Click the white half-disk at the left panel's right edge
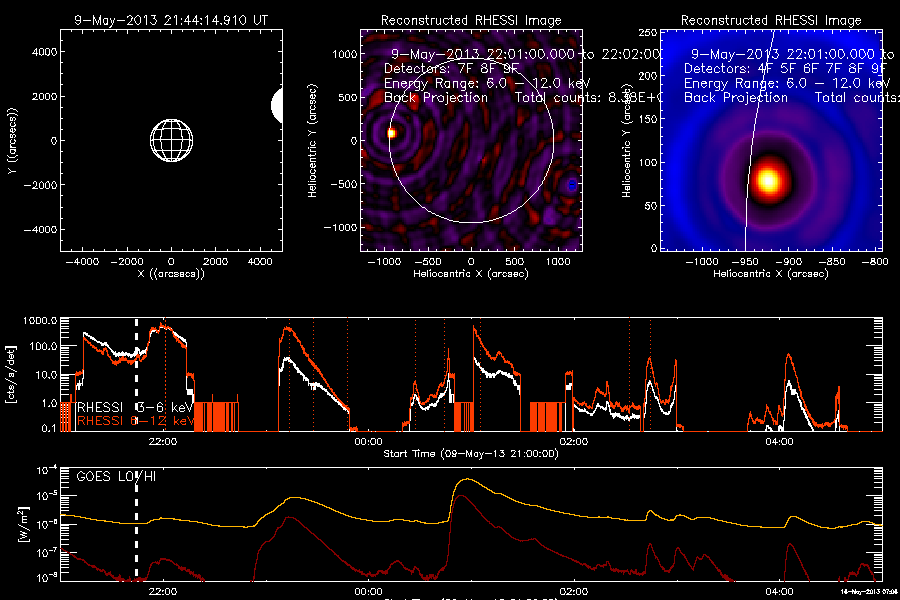The image size is (900, 600). tap(277, 106)
